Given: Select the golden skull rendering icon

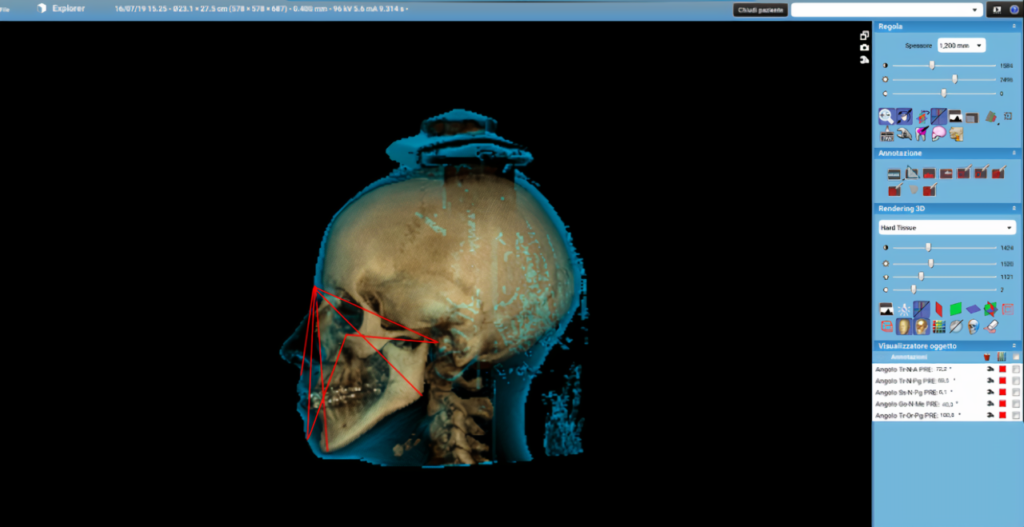Looking at the screenshot, I should (x=921, y=326).
